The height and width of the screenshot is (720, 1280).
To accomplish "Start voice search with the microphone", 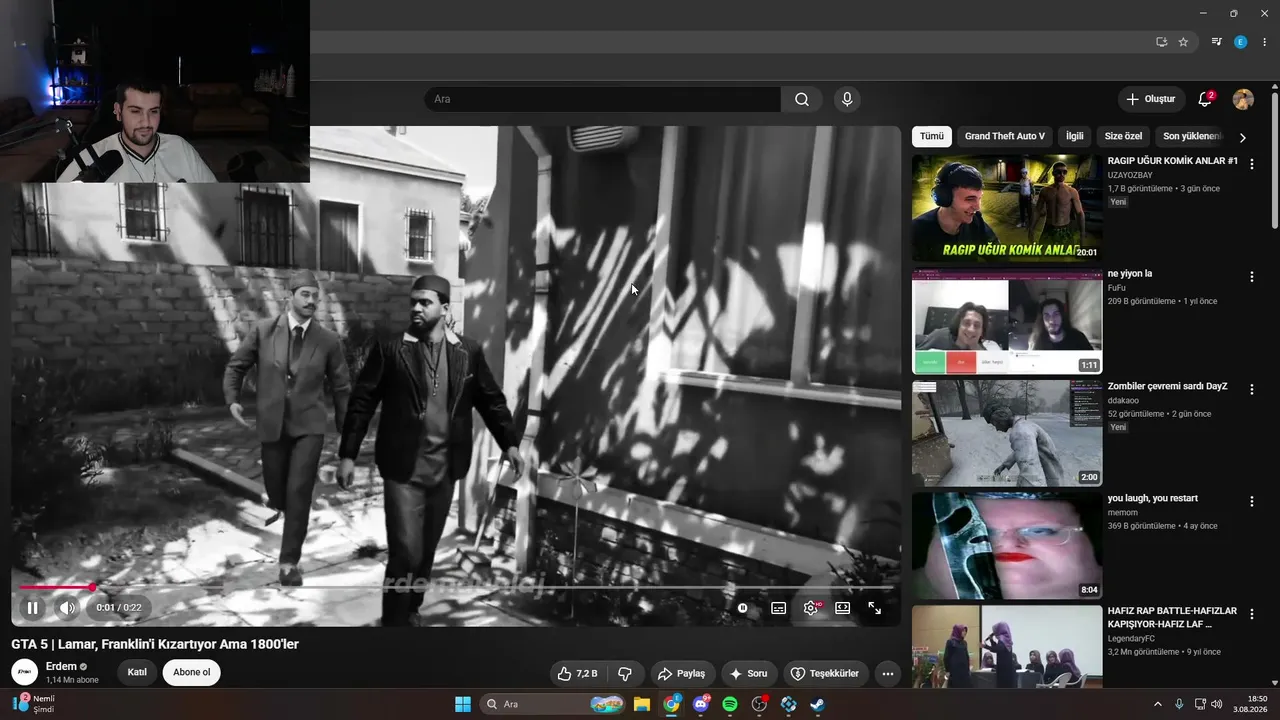I will 847,99.
